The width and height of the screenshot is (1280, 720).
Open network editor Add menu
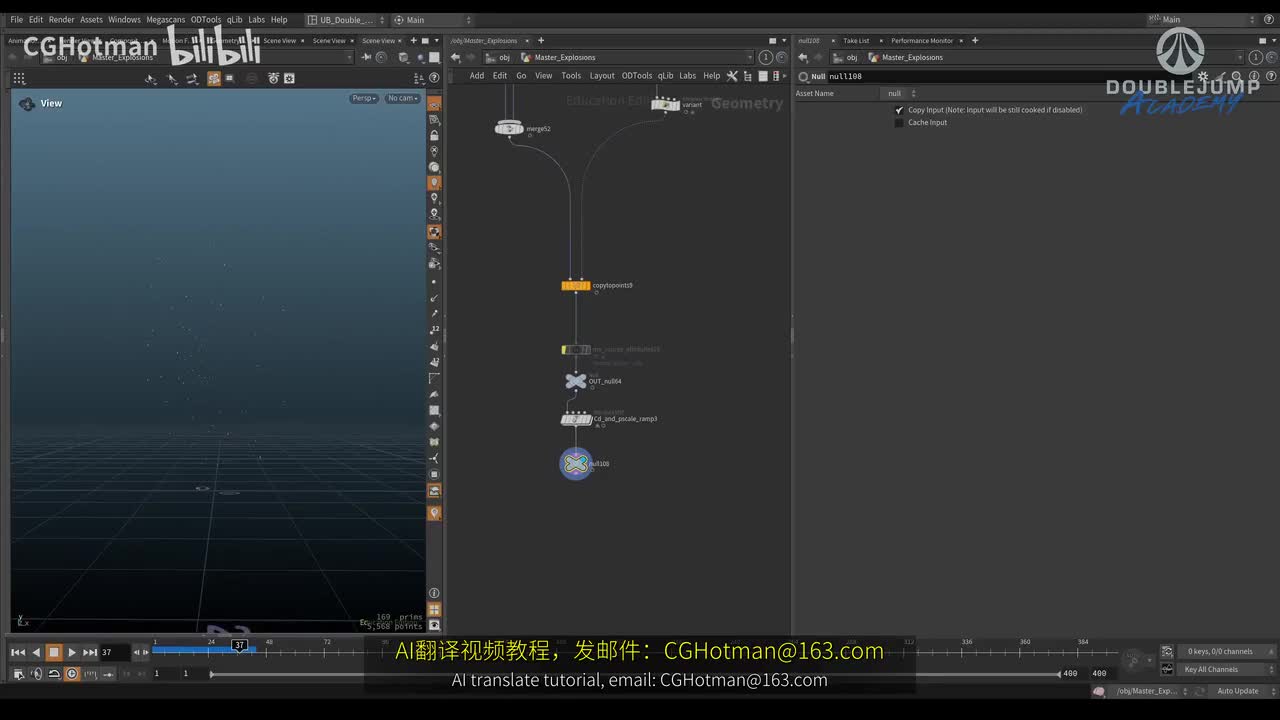pyautogui.click(x=477, y=76)
